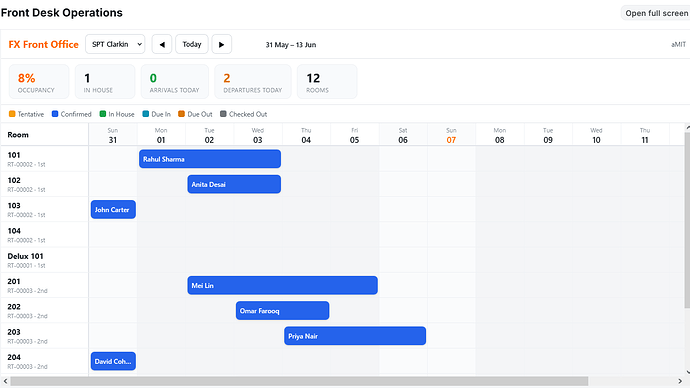Jump to Today on the calendar
Viewport: 690px width, 388px height.
[x=192, y=44]
